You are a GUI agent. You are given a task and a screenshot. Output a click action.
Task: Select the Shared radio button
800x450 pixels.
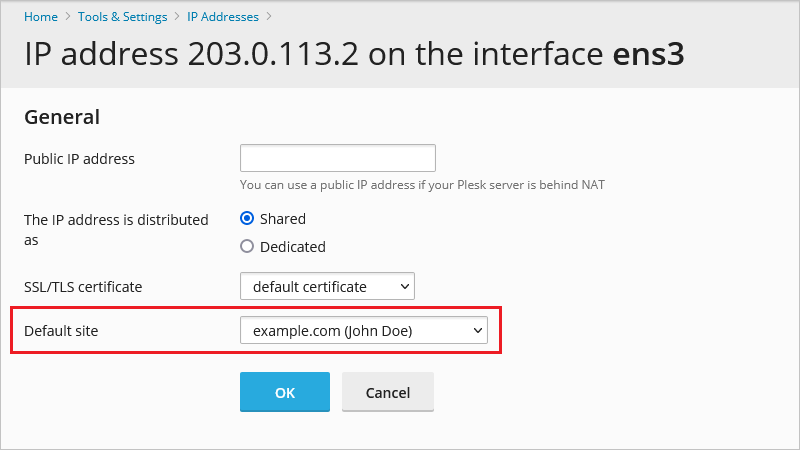(247, 218)
